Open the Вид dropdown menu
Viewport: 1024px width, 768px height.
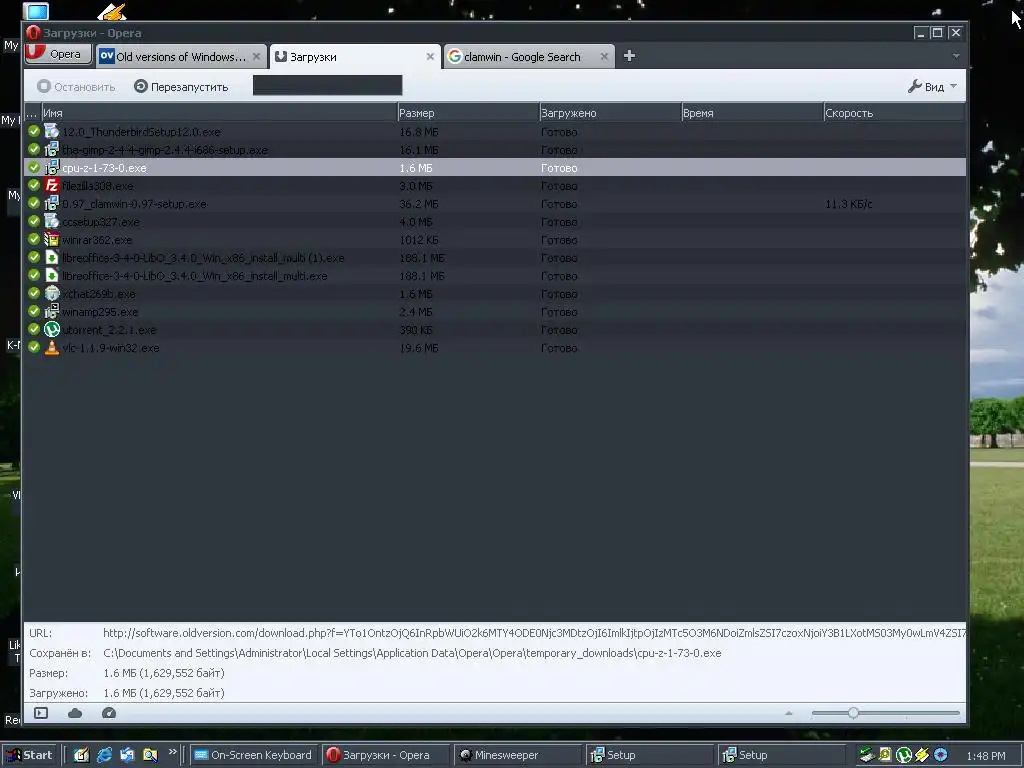click(932, 87)
